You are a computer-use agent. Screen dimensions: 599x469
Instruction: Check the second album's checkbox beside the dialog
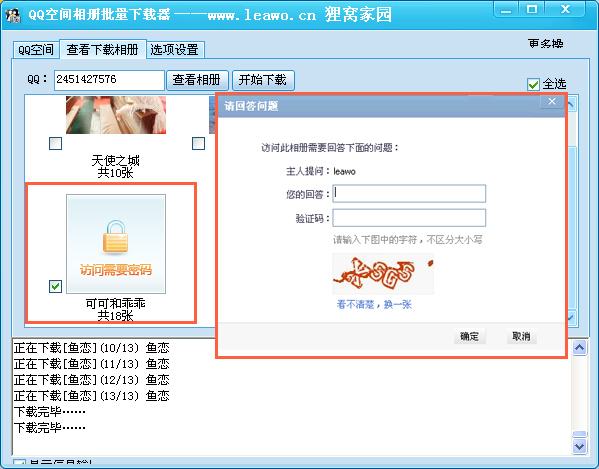pos(198,144)
